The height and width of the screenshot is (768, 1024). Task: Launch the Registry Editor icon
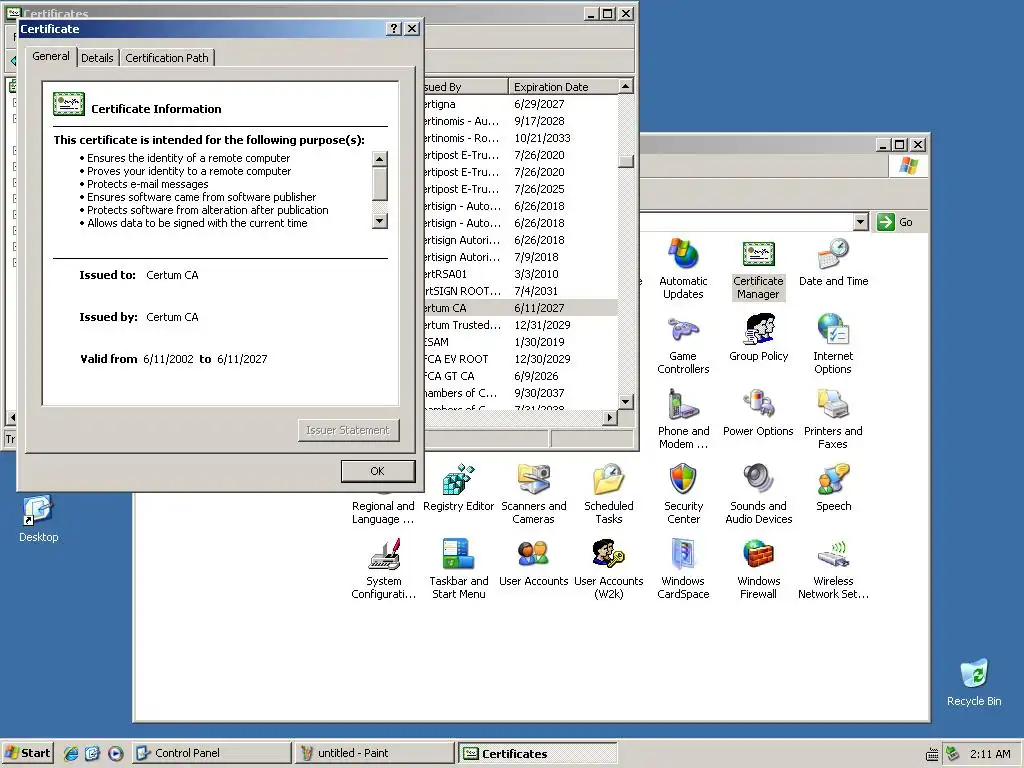(458, 488)
